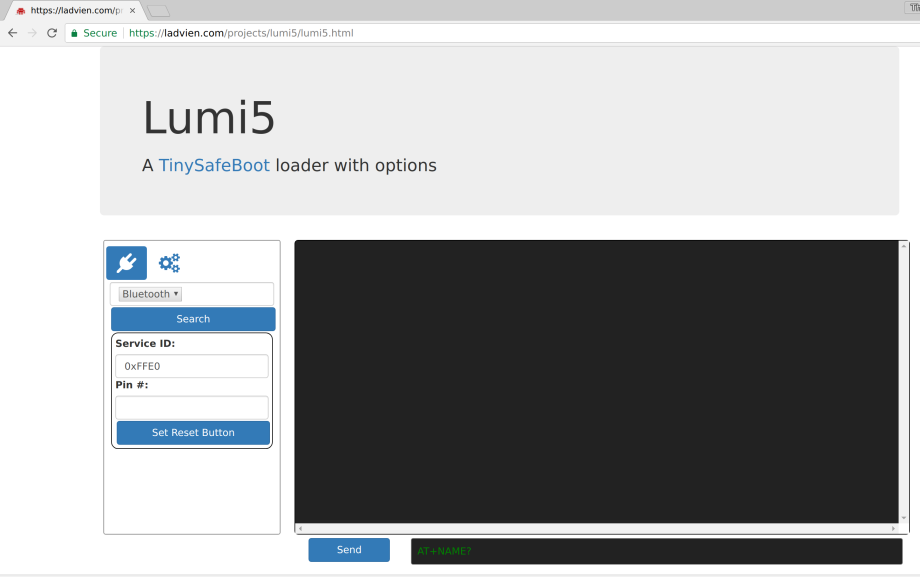Expand the Bluetooth connection type dropdown
Screen dimensions: 920x577
150,294
